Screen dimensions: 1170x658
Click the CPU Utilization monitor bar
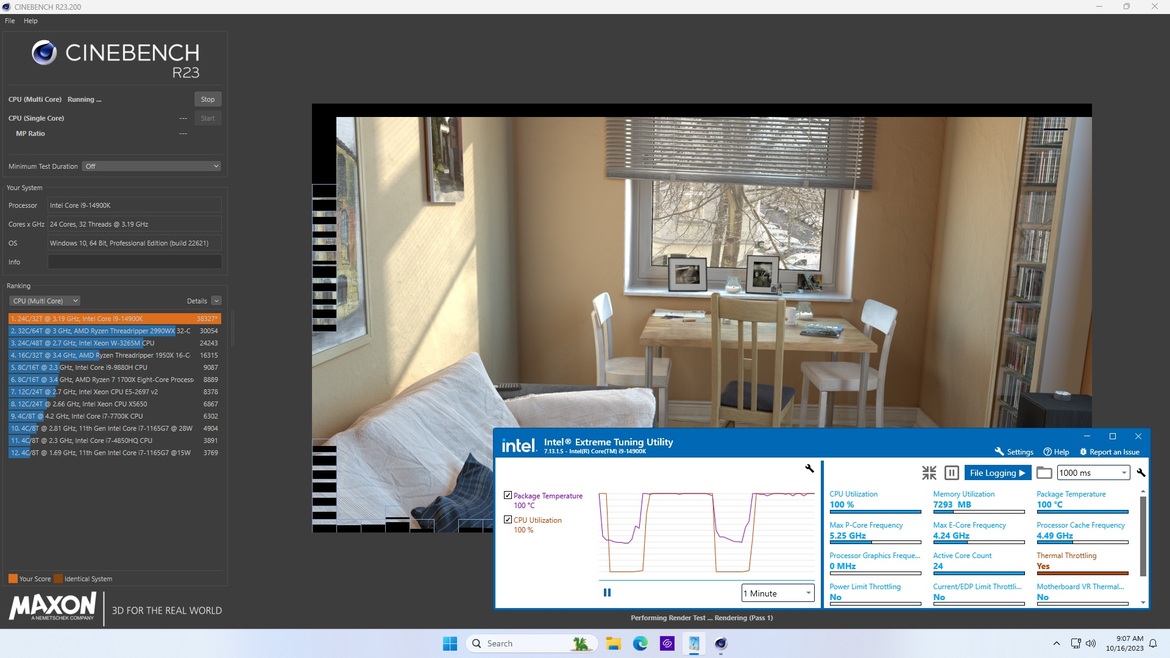click(x=875, y=512)
